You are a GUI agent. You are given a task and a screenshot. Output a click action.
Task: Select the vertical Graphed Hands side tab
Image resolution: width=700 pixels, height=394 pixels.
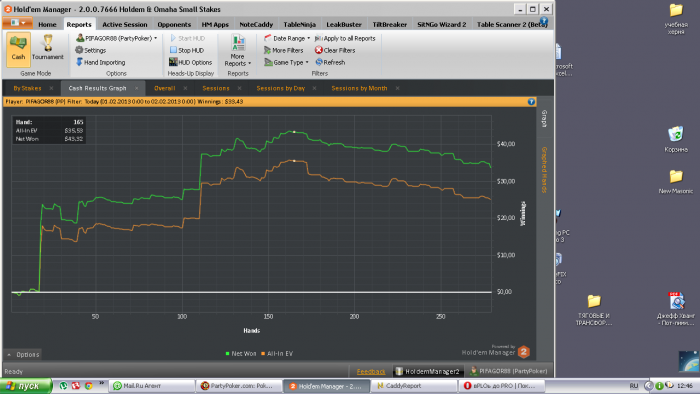[544, 170]
